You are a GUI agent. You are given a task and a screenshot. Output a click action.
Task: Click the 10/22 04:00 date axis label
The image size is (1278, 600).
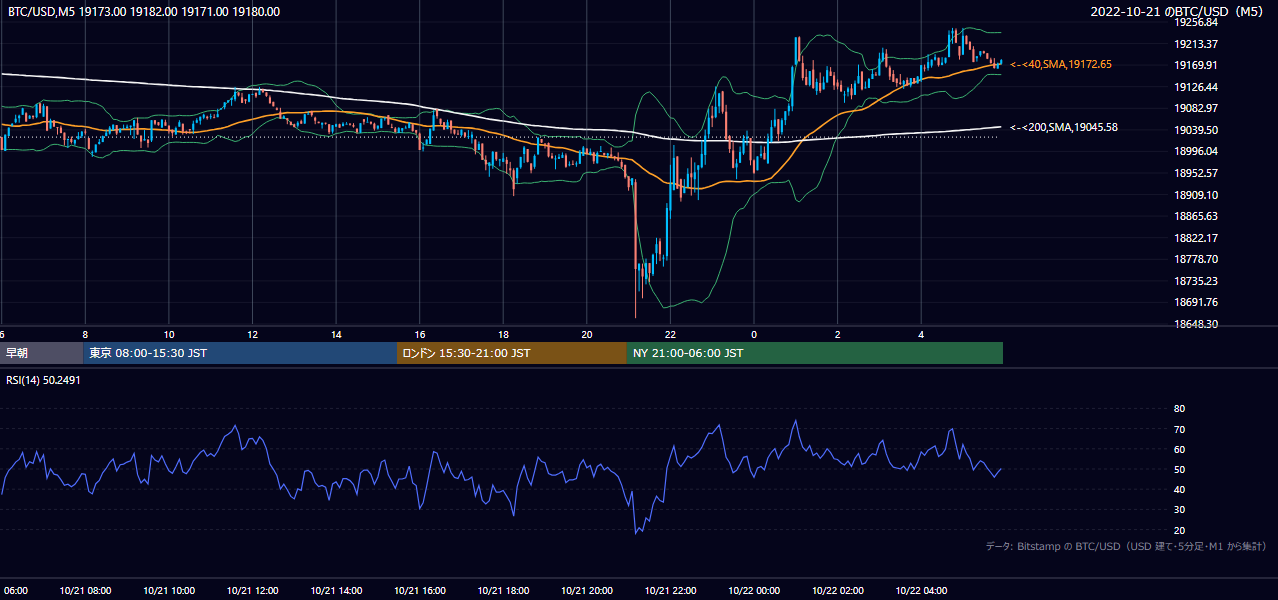tap(922, 591)
